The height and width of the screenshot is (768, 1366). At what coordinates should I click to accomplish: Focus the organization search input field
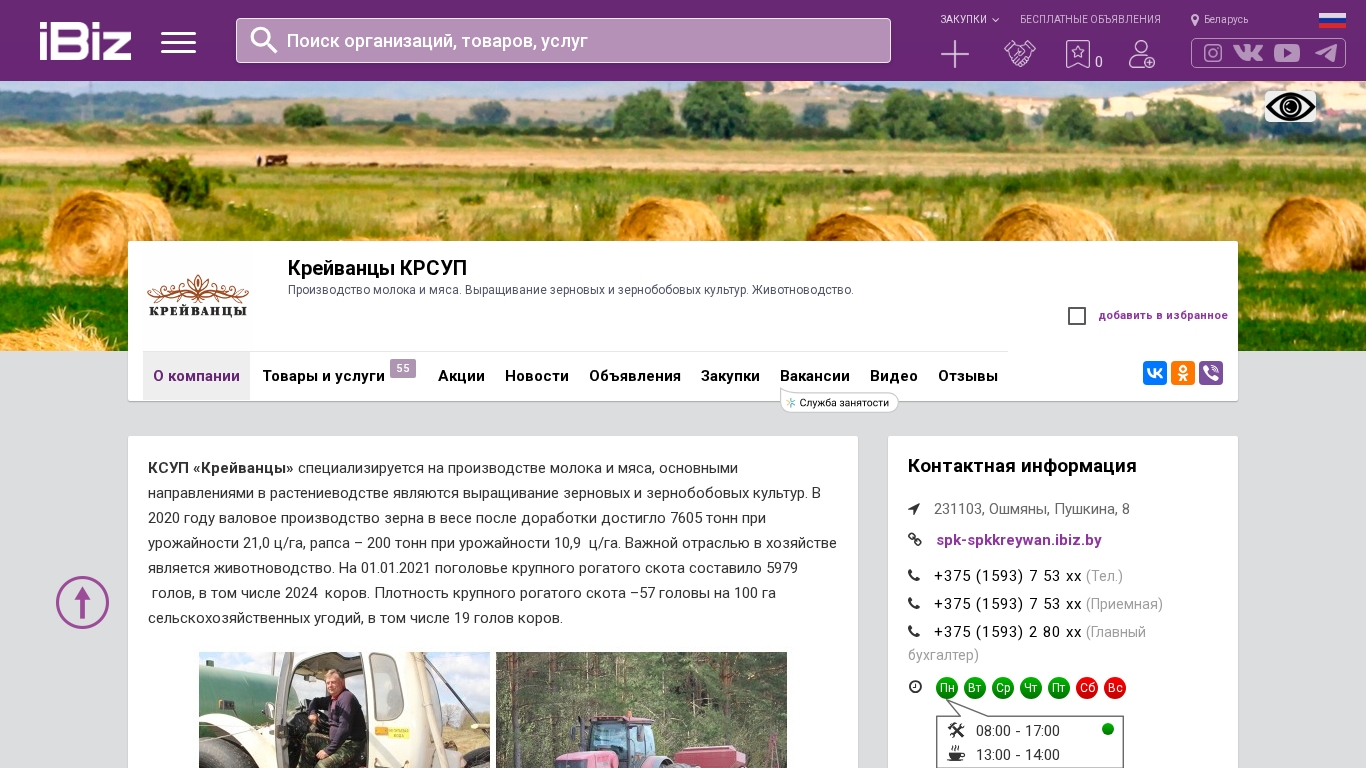563,40
